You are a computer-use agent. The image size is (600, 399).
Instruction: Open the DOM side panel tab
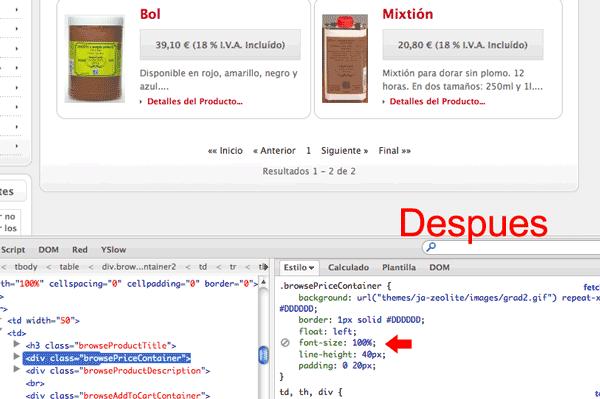(439, 267)
